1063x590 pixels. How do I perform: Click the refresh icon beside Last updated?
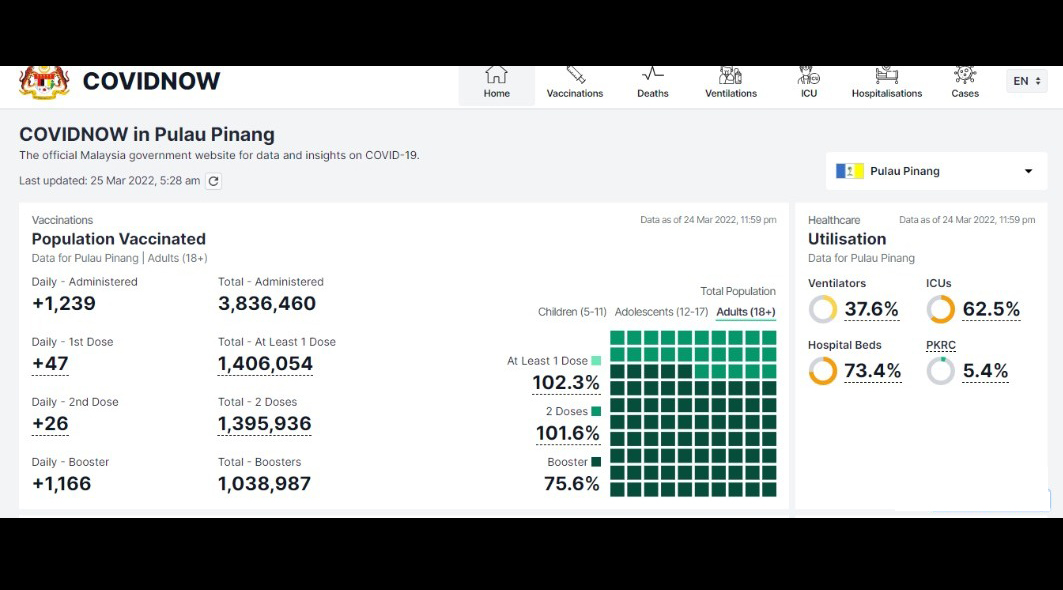click(214, 181)
